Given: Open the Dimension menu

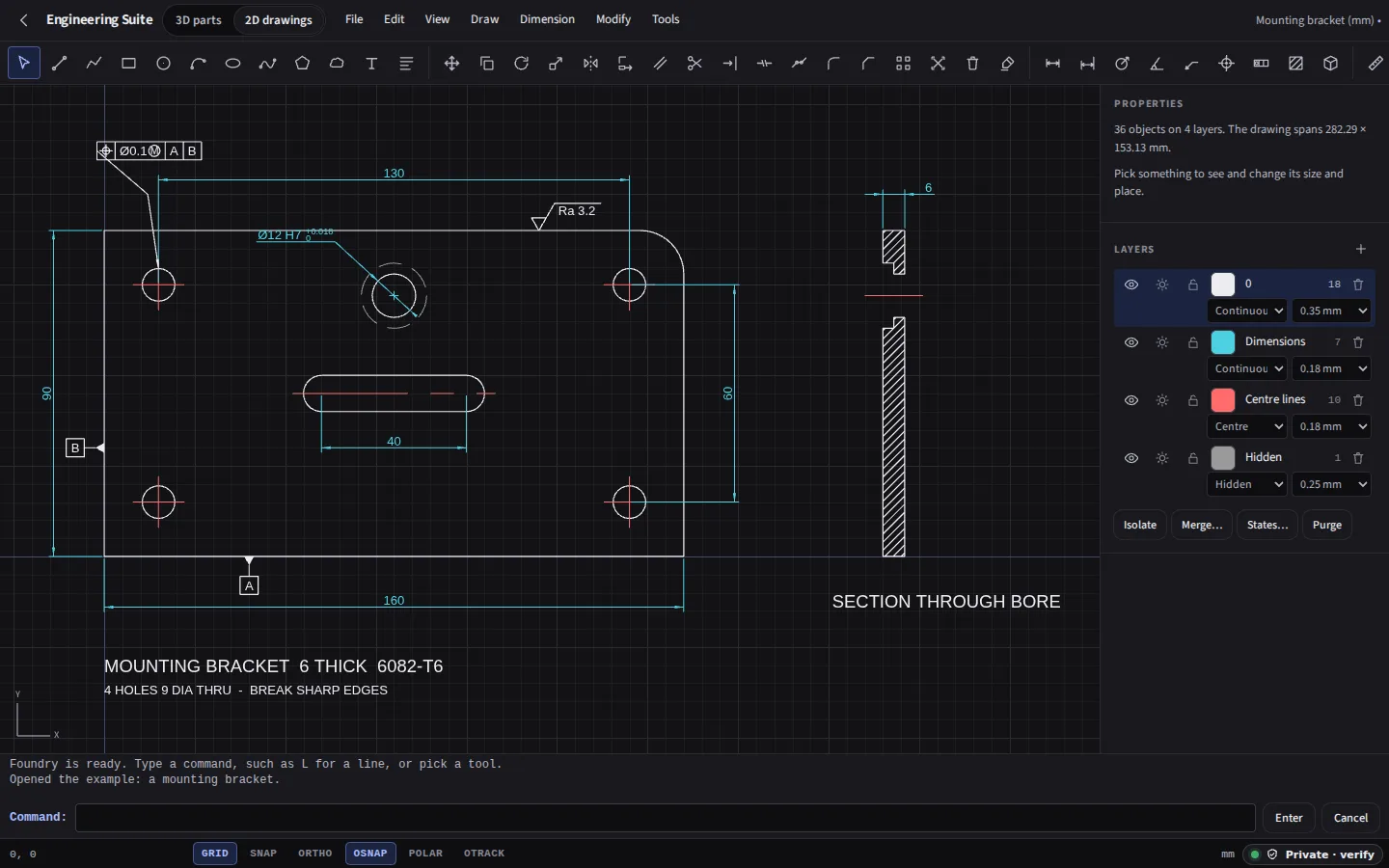Looking at the screenshot, I should [547, 19].
